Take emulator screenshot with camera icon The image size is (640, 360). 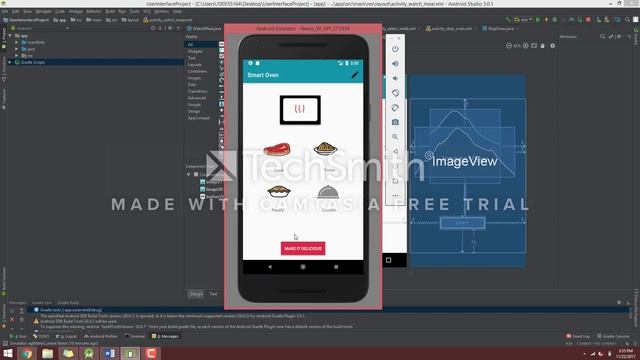tap(395, 122)
